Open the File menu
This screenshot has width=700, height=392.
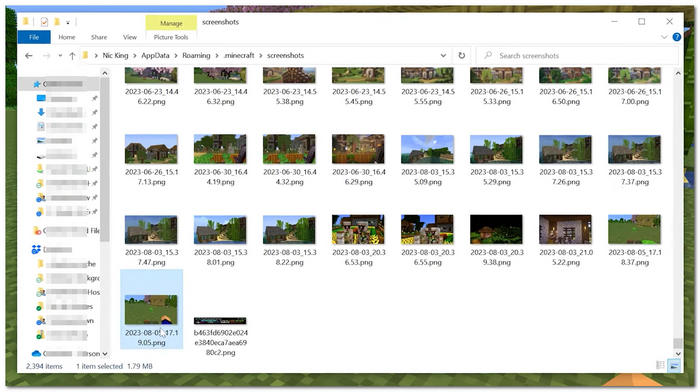pyautogui.click(x=34, y=37)
